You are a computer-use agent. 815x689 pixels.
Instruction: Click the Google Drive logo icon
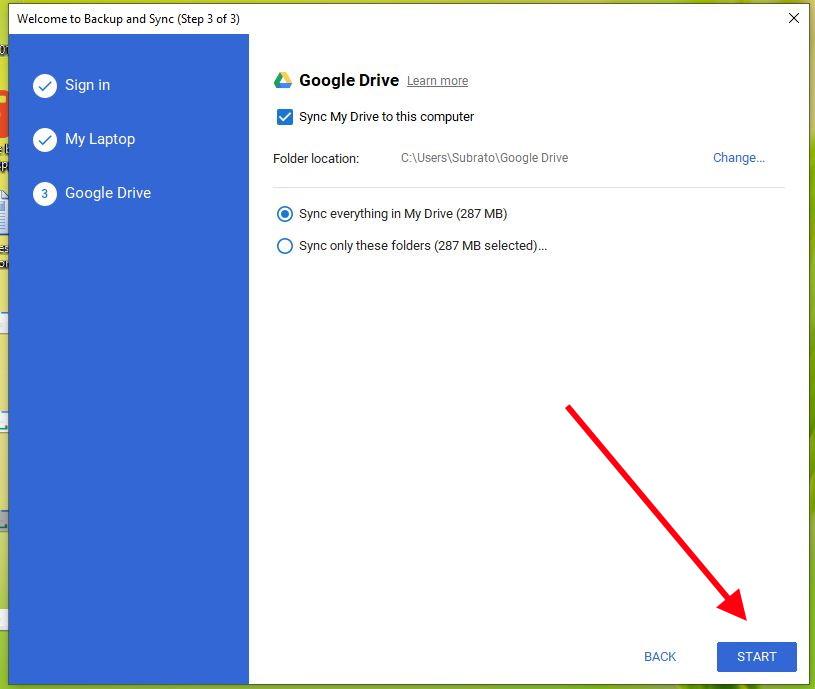pos(283,80)
